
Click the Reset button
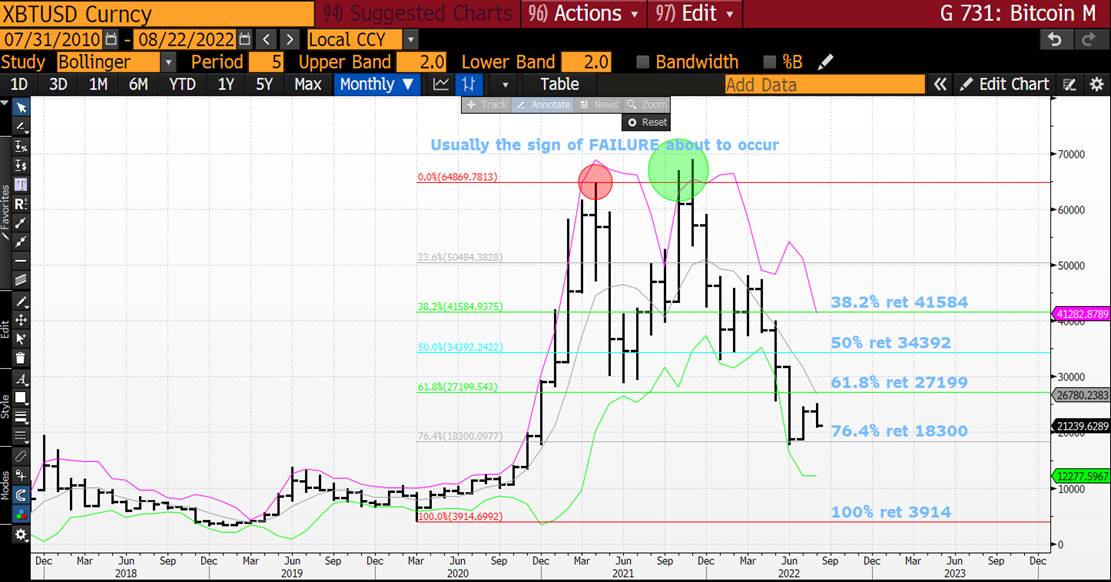click(647, 122)
